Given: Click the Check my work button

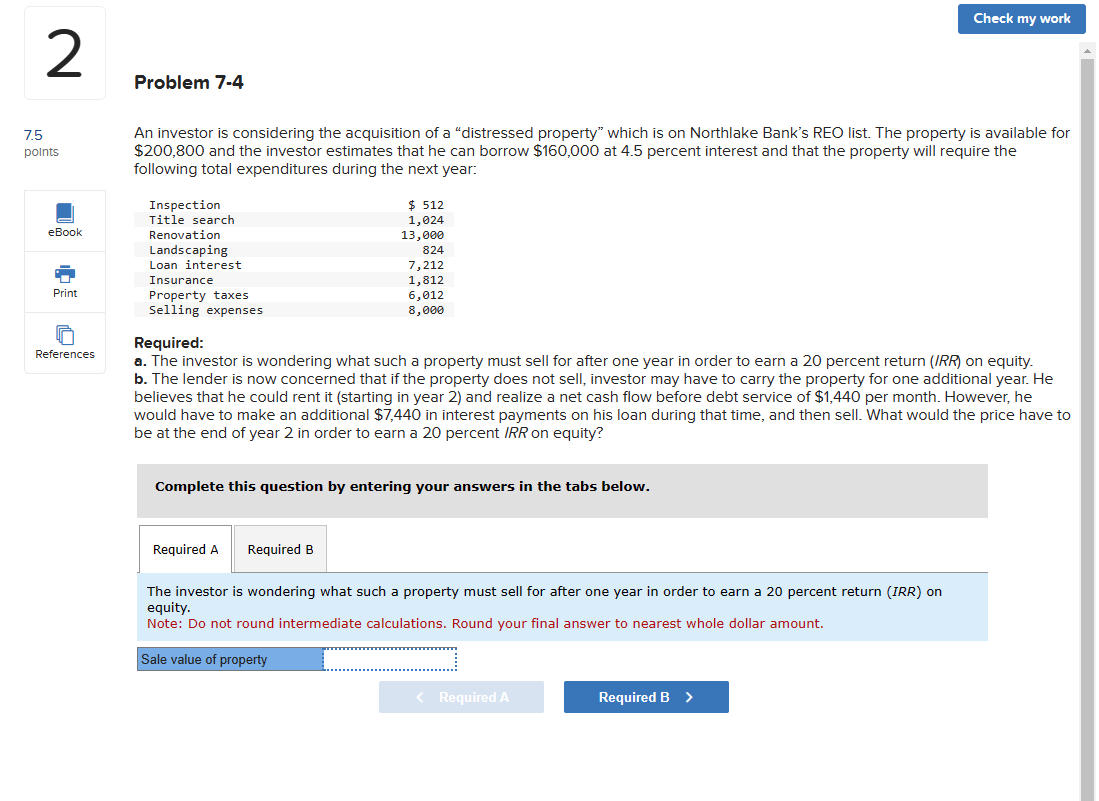Looking at the screenshot, I should [x=1021, y=18].
